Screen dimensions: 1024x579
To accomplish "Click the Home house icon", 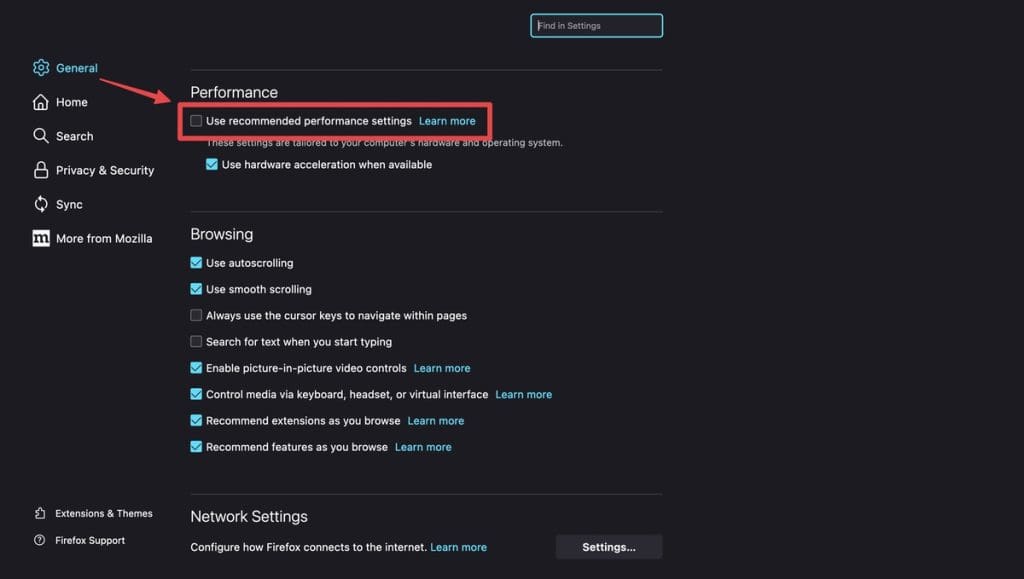I will click(x=41, y=102).
